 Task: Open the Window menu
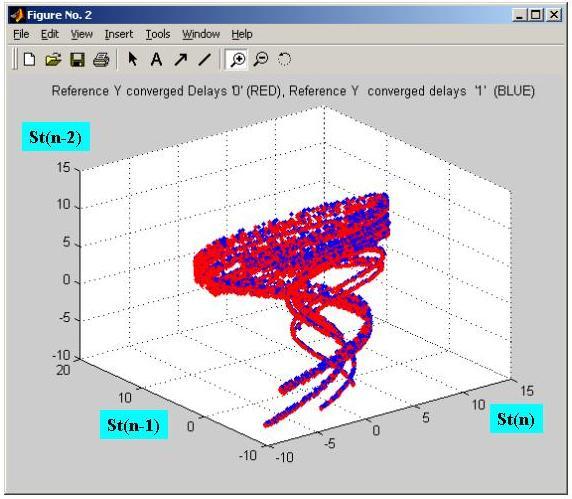coord(201,34)
